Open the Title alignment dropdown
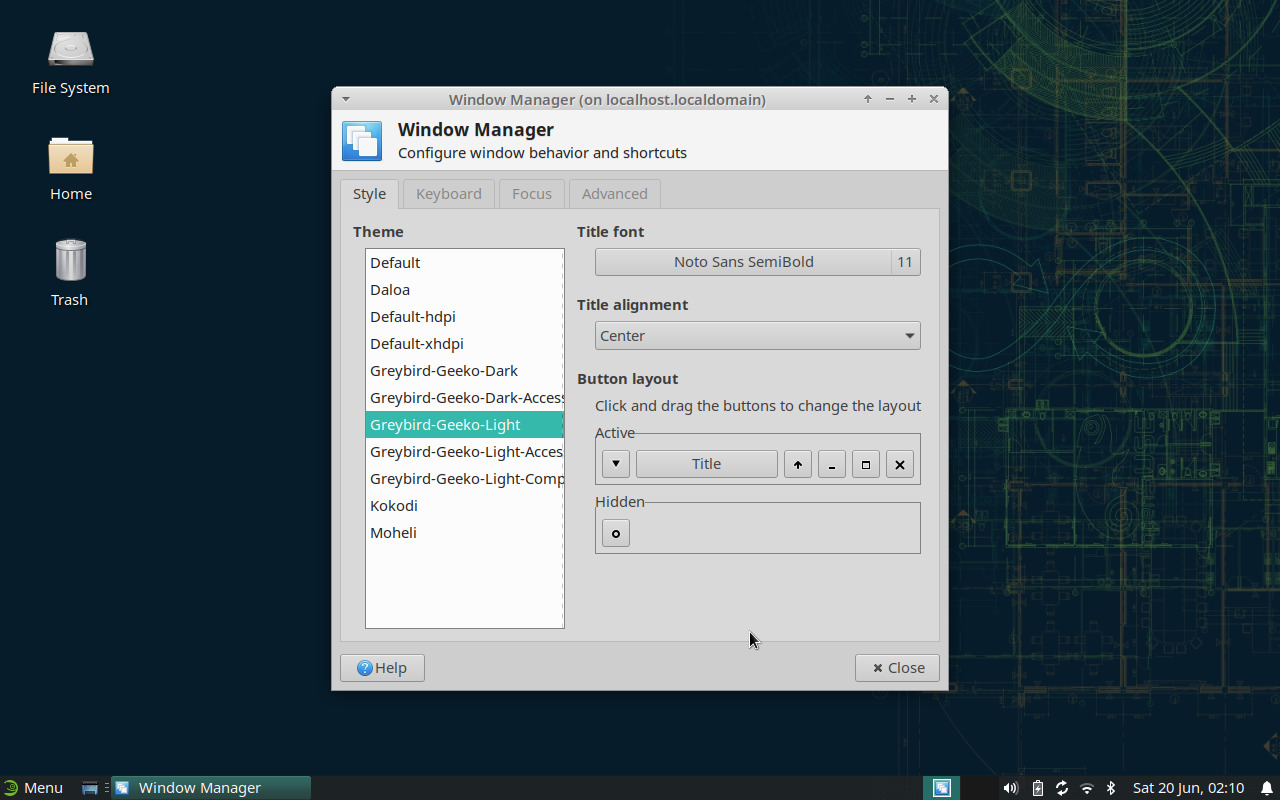The width and height of the screenshot is (1280, 800). (757, 335)
